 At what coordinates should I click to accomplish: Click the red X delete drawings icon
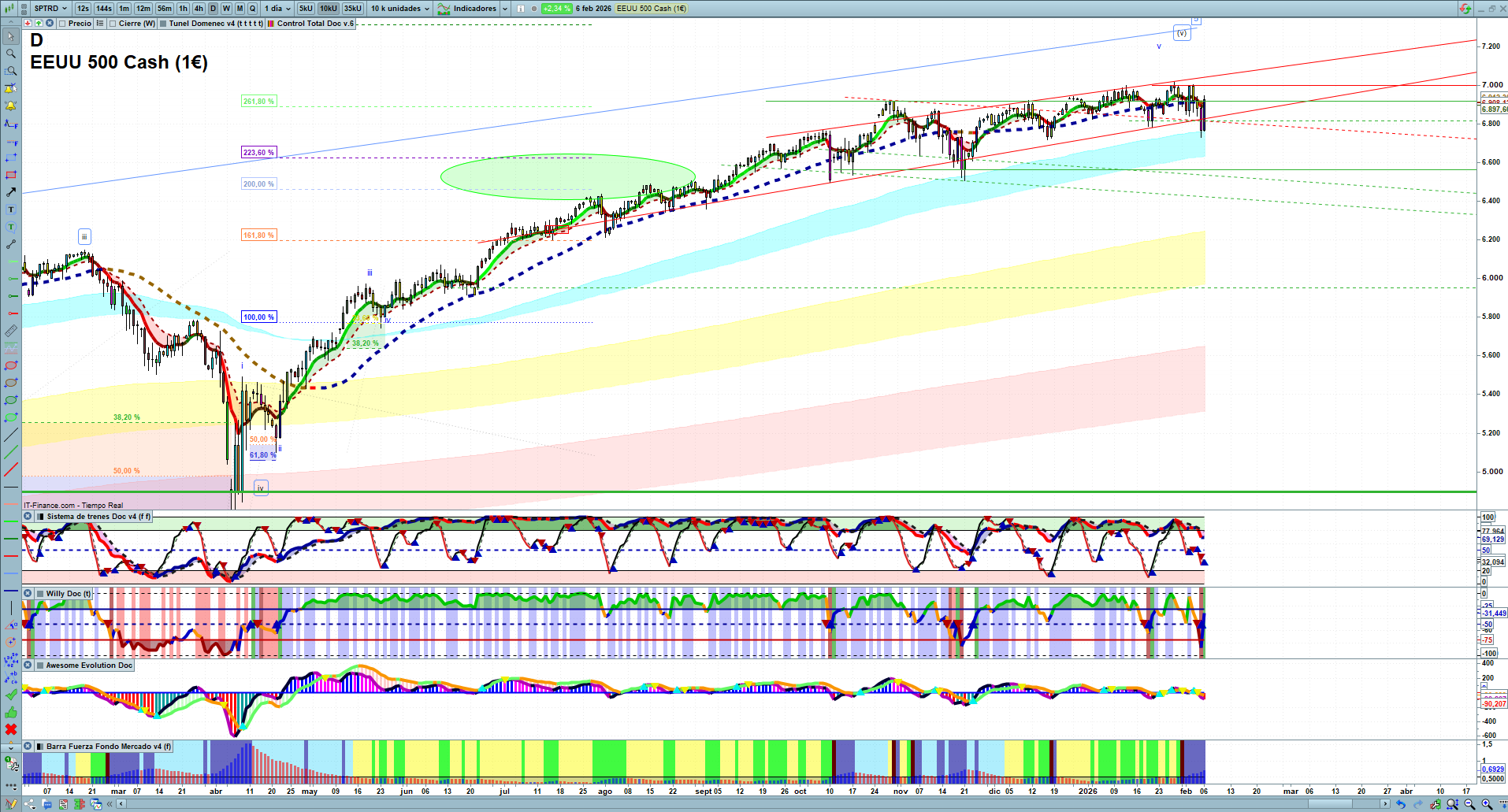pyautogui.click(x=11, y=729)
